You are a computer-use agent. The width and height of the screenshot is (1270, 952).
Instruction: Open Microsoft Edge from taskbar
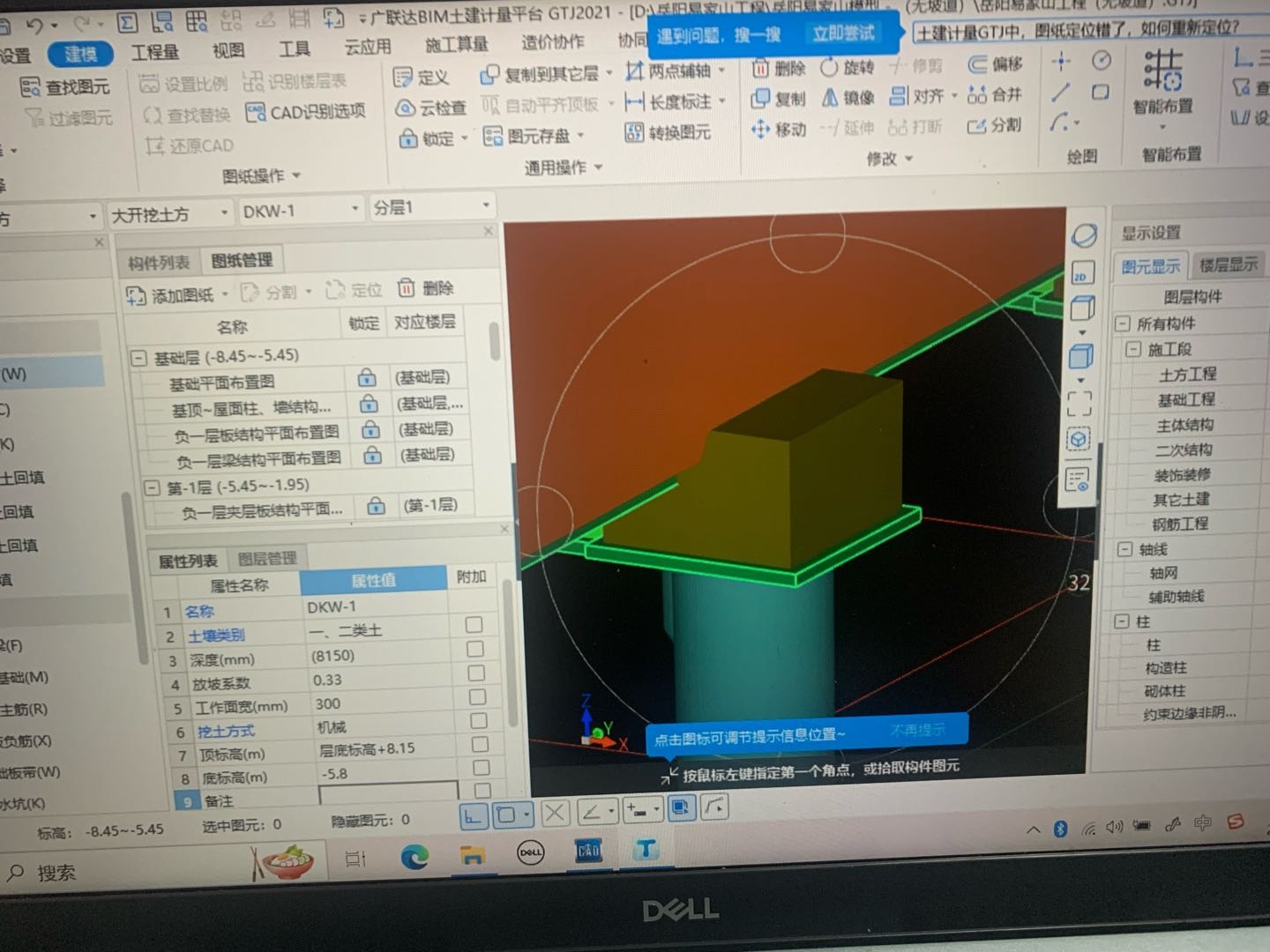(x=415, y=855)
